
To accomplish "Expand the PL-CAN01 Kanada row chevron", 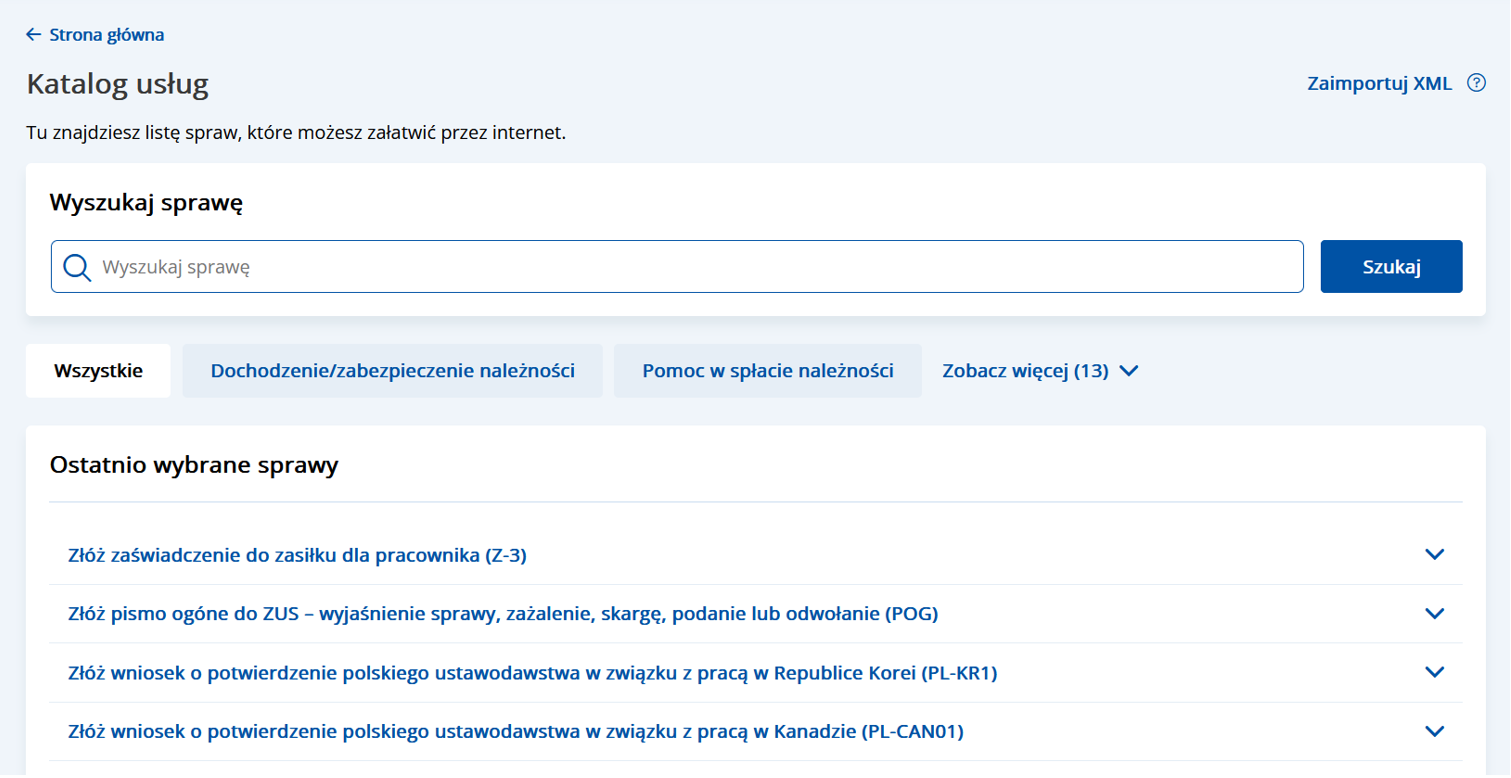I will coord(1434,732).
